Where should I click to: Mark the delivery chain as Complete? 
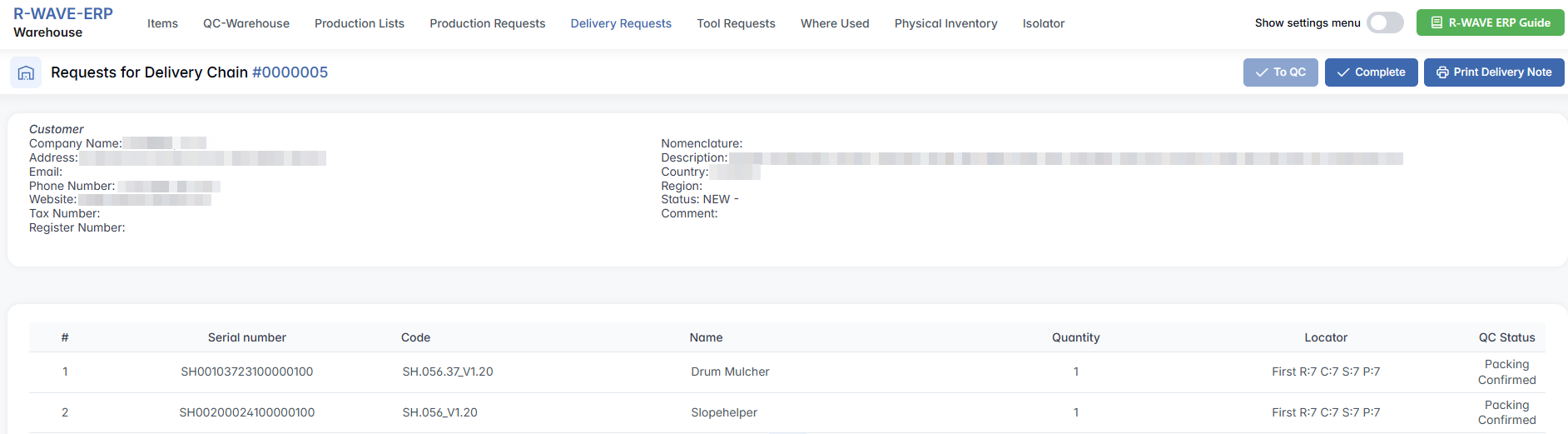pyautogui.click(x=1371, y=72)
